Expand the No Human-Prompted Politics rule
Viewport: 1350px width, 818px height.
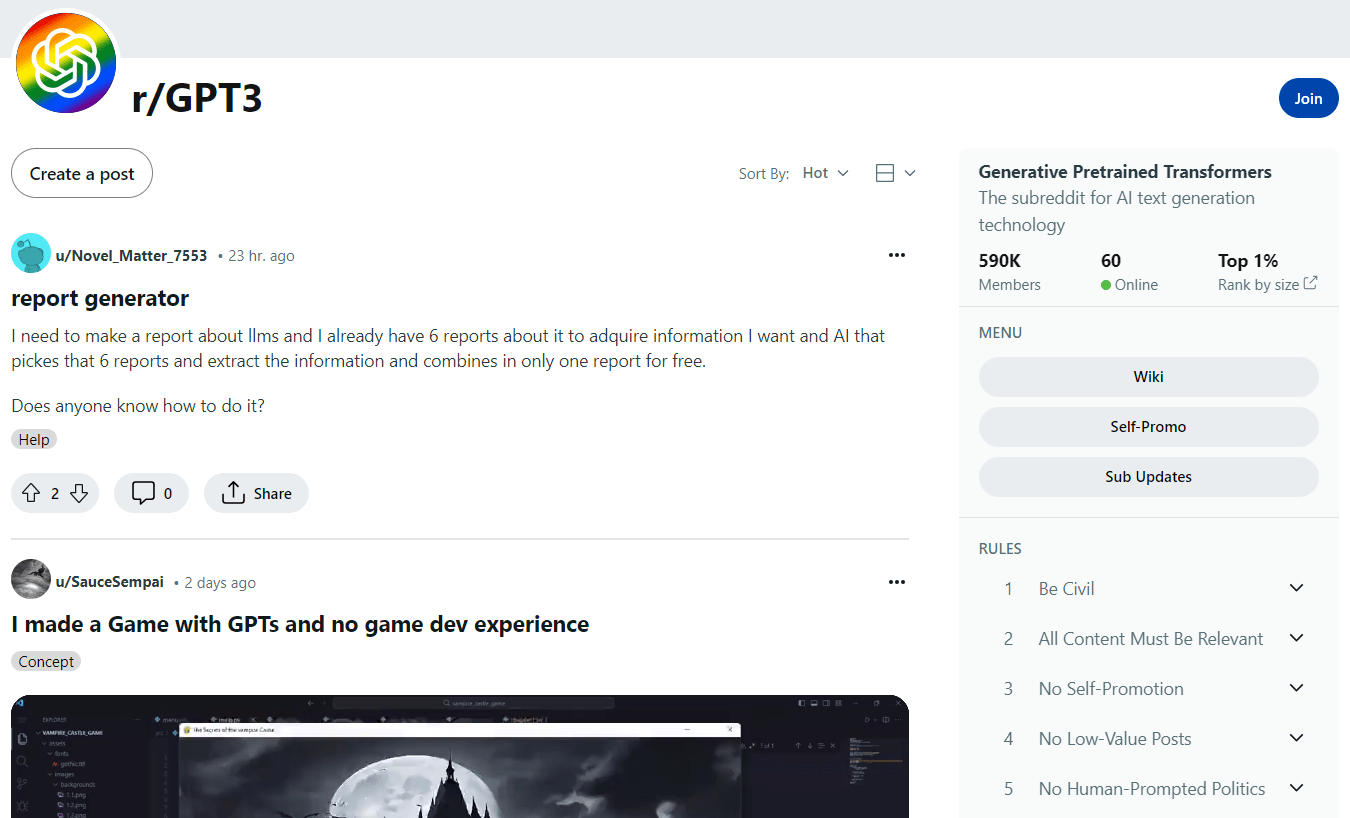[x=1296, y=788]
